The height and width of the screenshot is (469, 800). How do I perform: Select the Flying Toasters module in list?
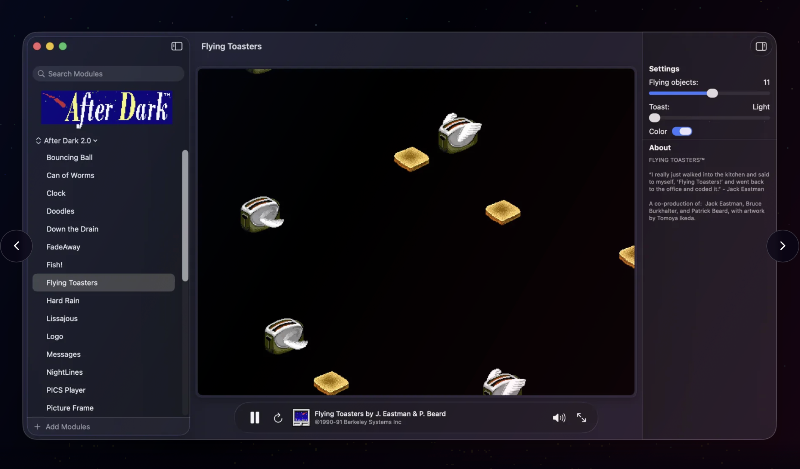(x=104, y=283)
